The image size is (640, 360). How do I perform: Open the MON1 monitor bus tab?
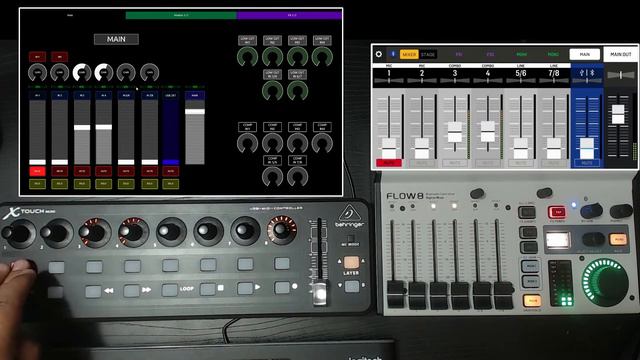coord(522,54)
